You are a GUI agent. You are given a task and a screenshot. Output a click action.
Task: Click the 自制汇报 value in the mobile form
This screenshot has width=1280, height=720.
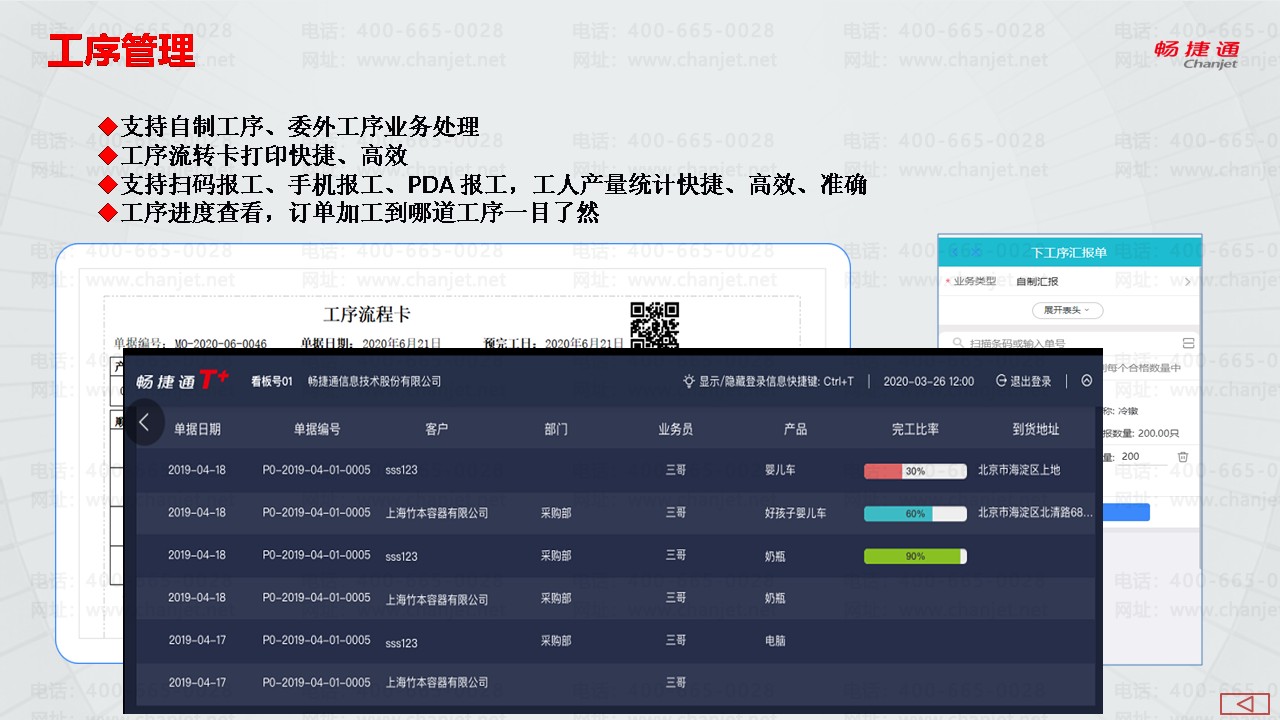(x=1037, y=282)
